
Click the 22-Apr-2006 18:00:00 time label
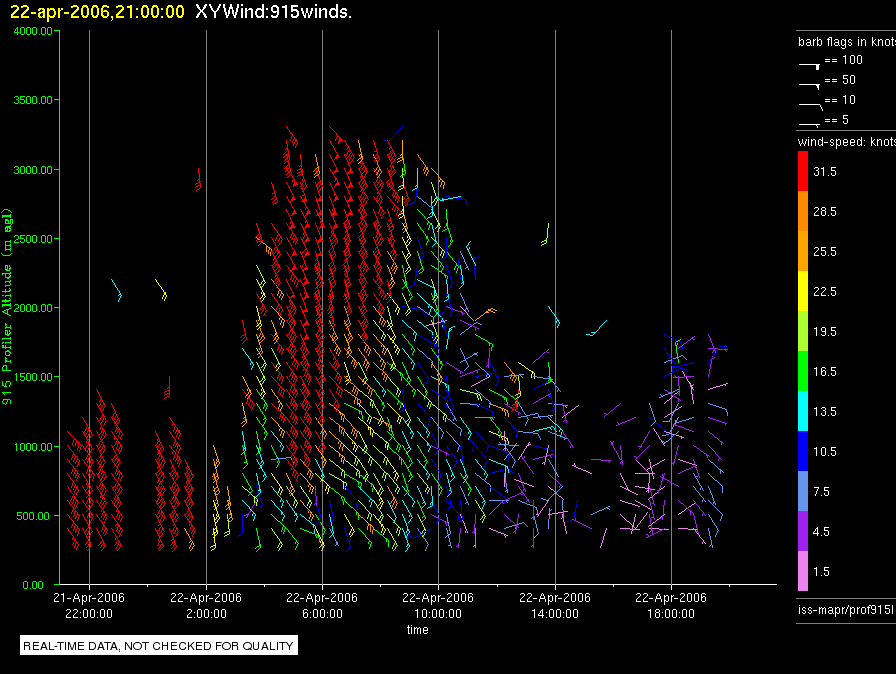pos(671,605)
